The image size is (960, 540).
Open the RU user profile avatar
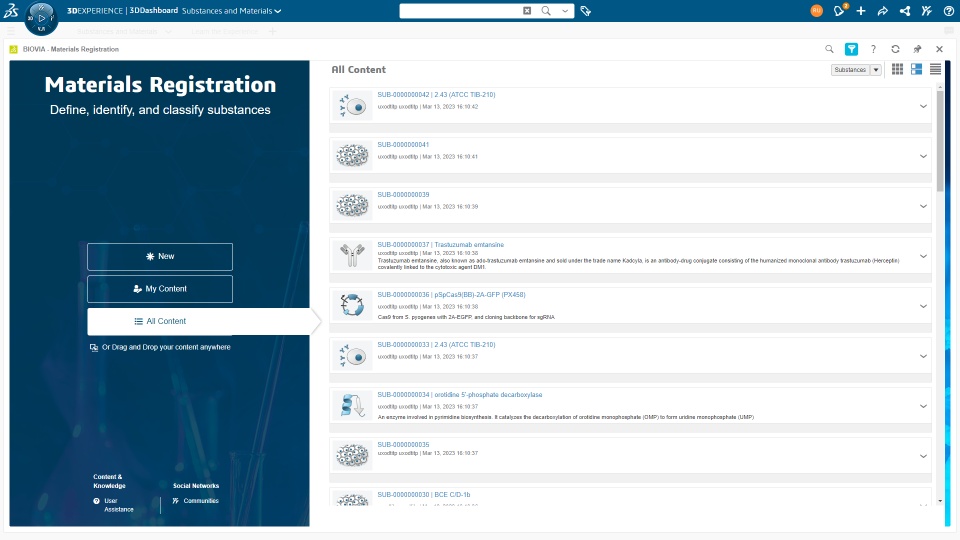pos(816,10)
